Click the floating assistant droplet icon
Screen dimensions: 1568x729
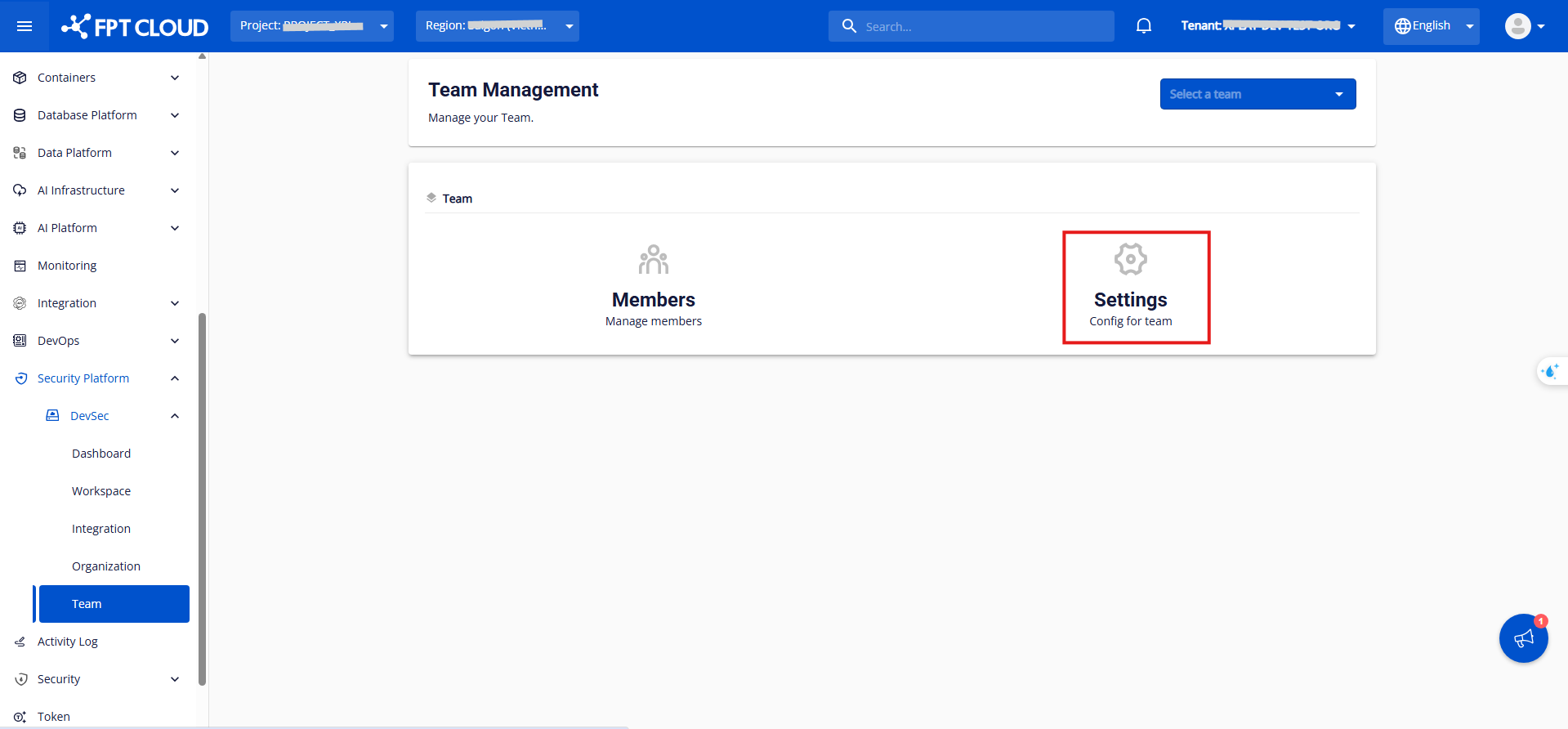1550,372
